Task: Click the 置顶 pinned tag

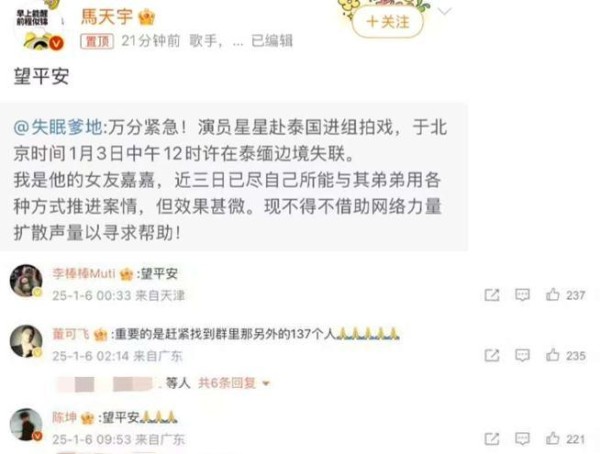Action: click(x=96, y=41)
